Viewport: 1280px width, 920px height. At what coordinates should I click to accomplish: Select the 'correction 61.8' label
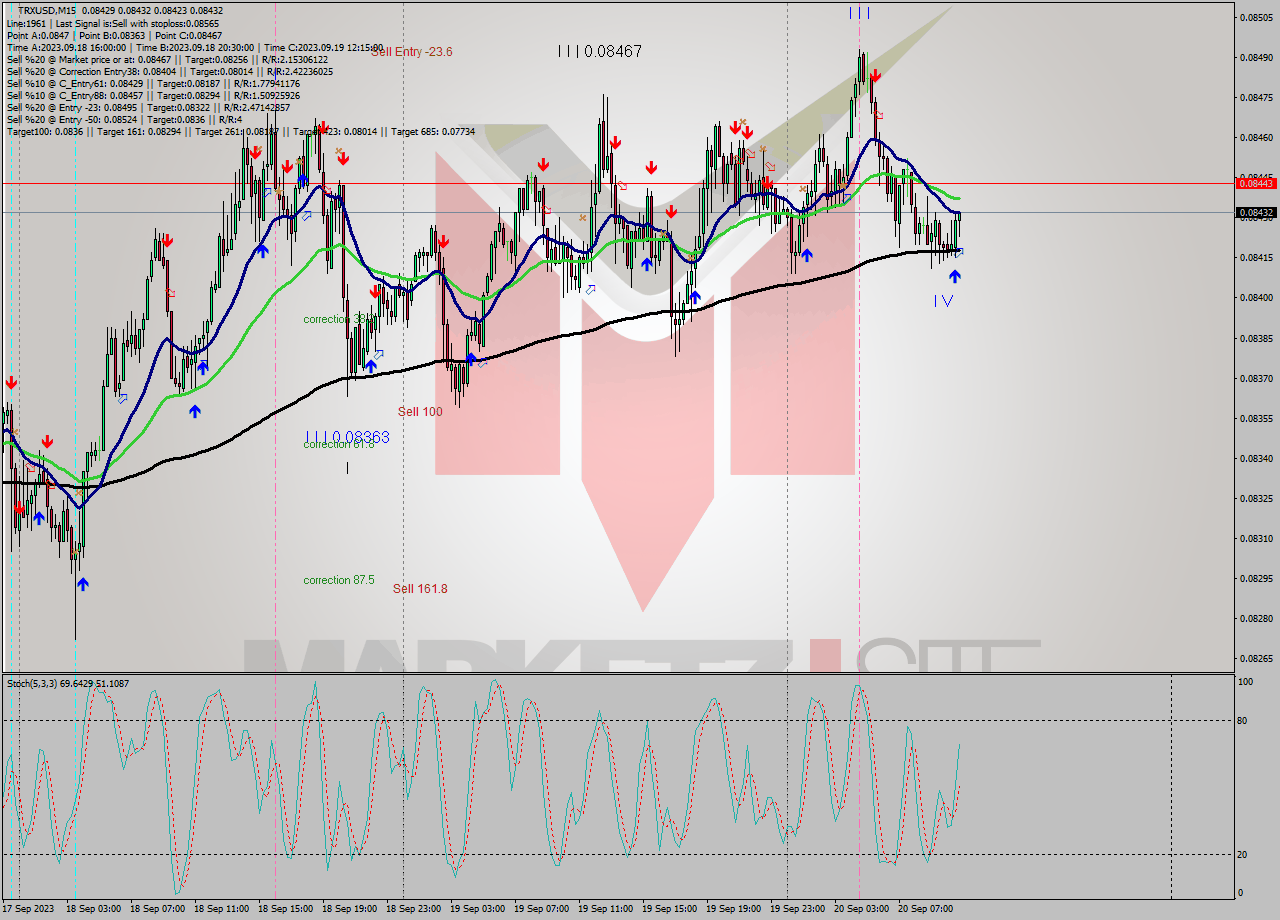339,444
